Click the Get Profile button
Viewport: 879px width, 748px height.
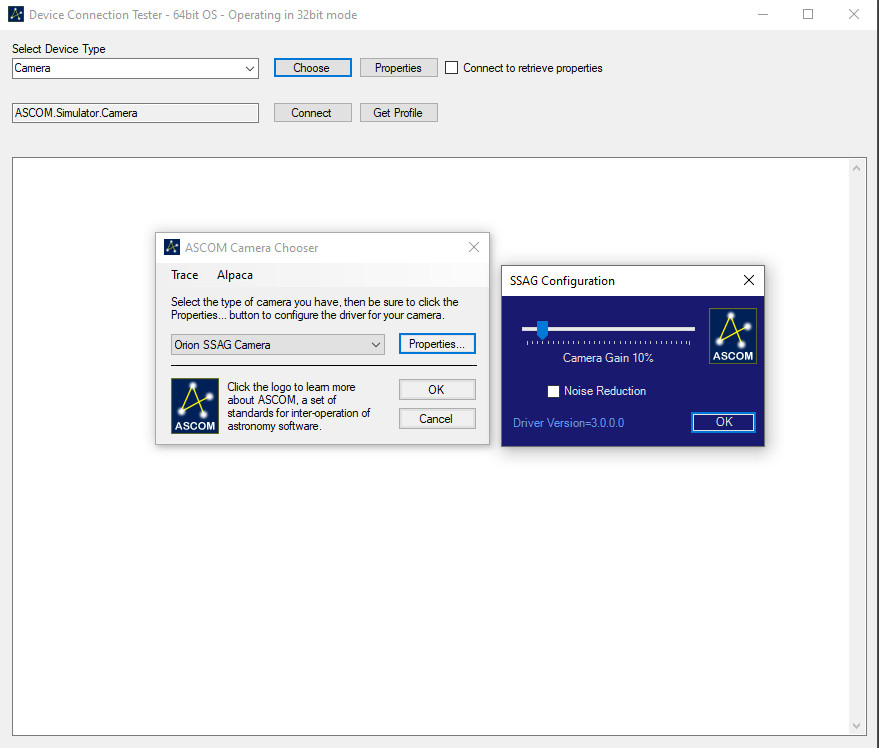[398, 113]
